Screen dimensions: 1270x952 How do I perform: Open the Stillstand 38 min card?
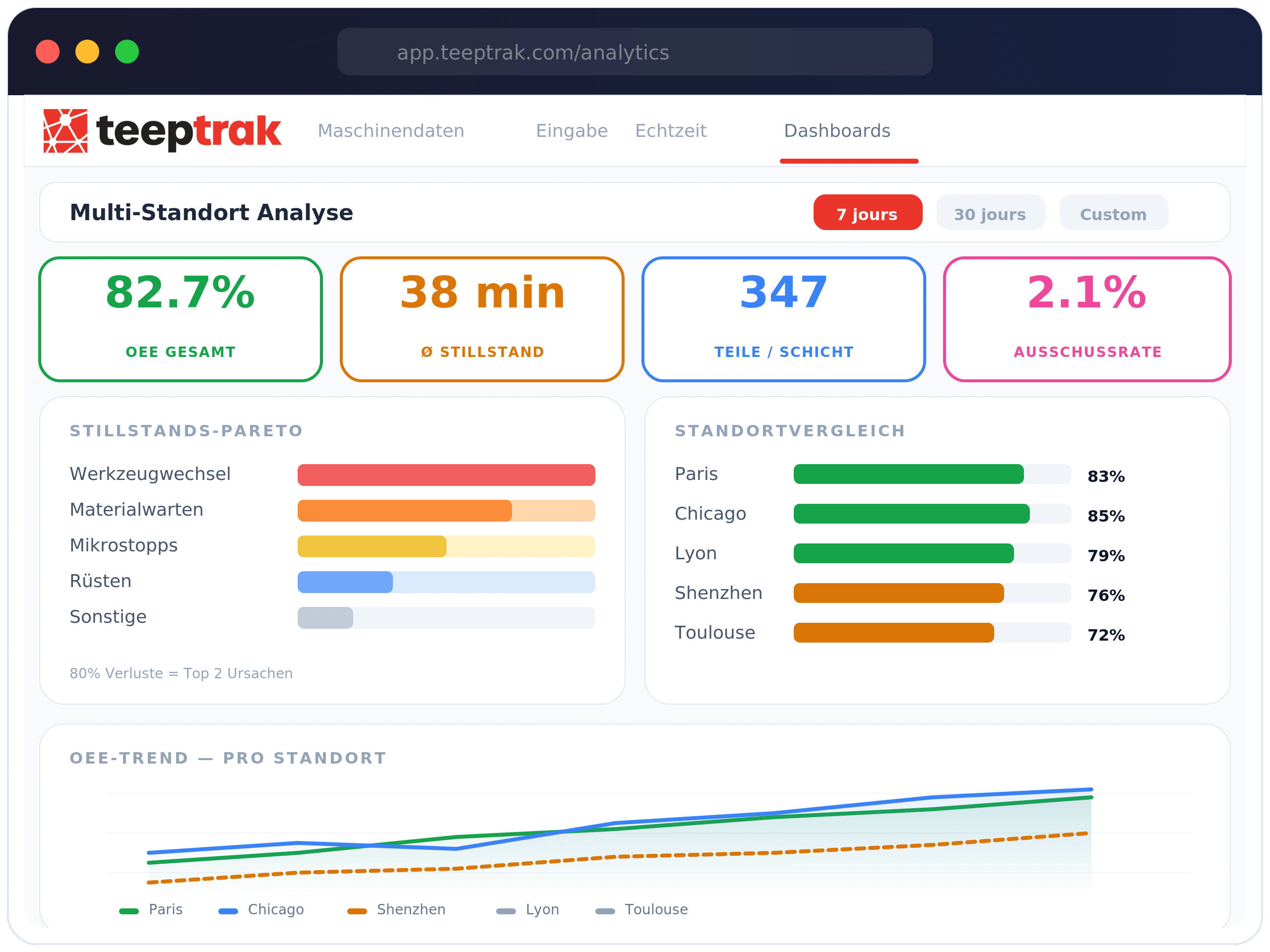pyautogui.click(x=482, y=319)
